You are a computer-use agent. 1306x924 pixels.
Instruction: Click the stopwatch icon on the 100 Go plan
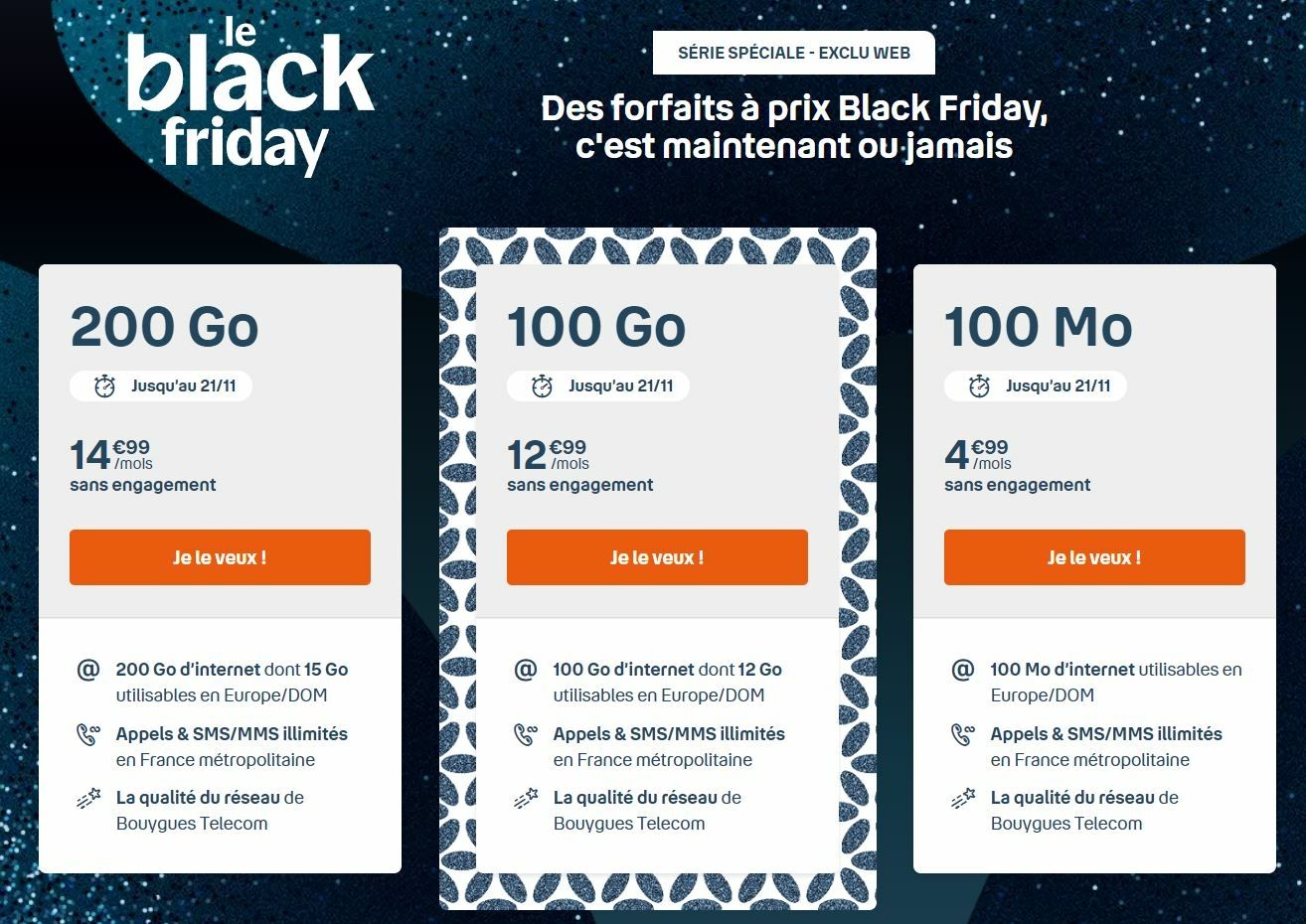coord(542,386)
